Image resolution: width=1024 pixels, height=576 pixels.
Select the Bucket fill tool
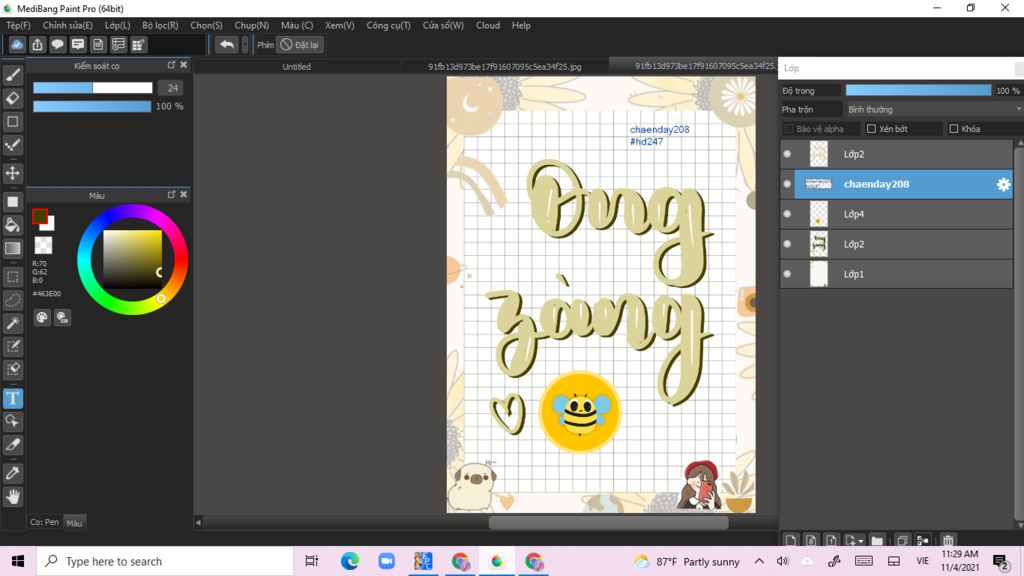tap(12, 225)
